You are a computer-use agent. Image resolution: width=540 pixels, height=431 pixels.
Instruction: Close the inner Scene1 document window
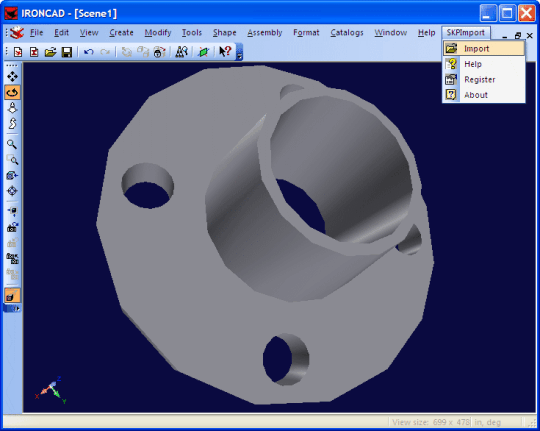[530, 35]
